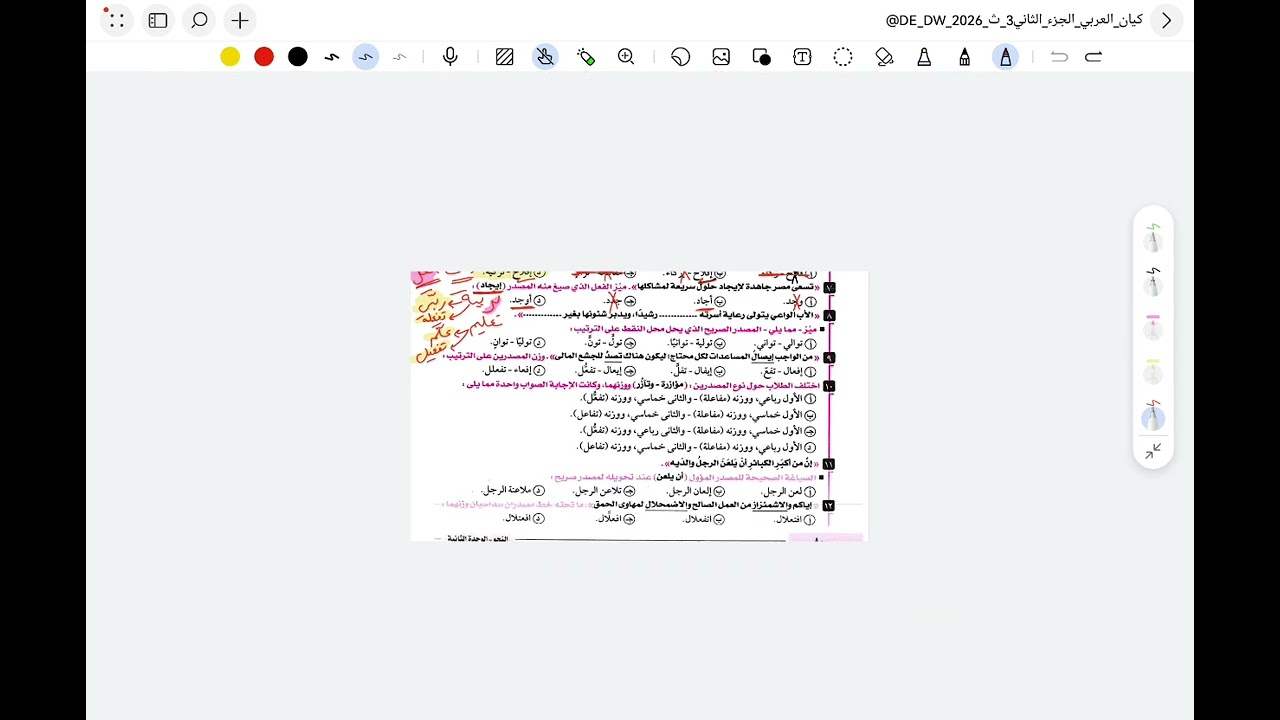
Task: Select the text box tool
Action: (x=802, y=57)
